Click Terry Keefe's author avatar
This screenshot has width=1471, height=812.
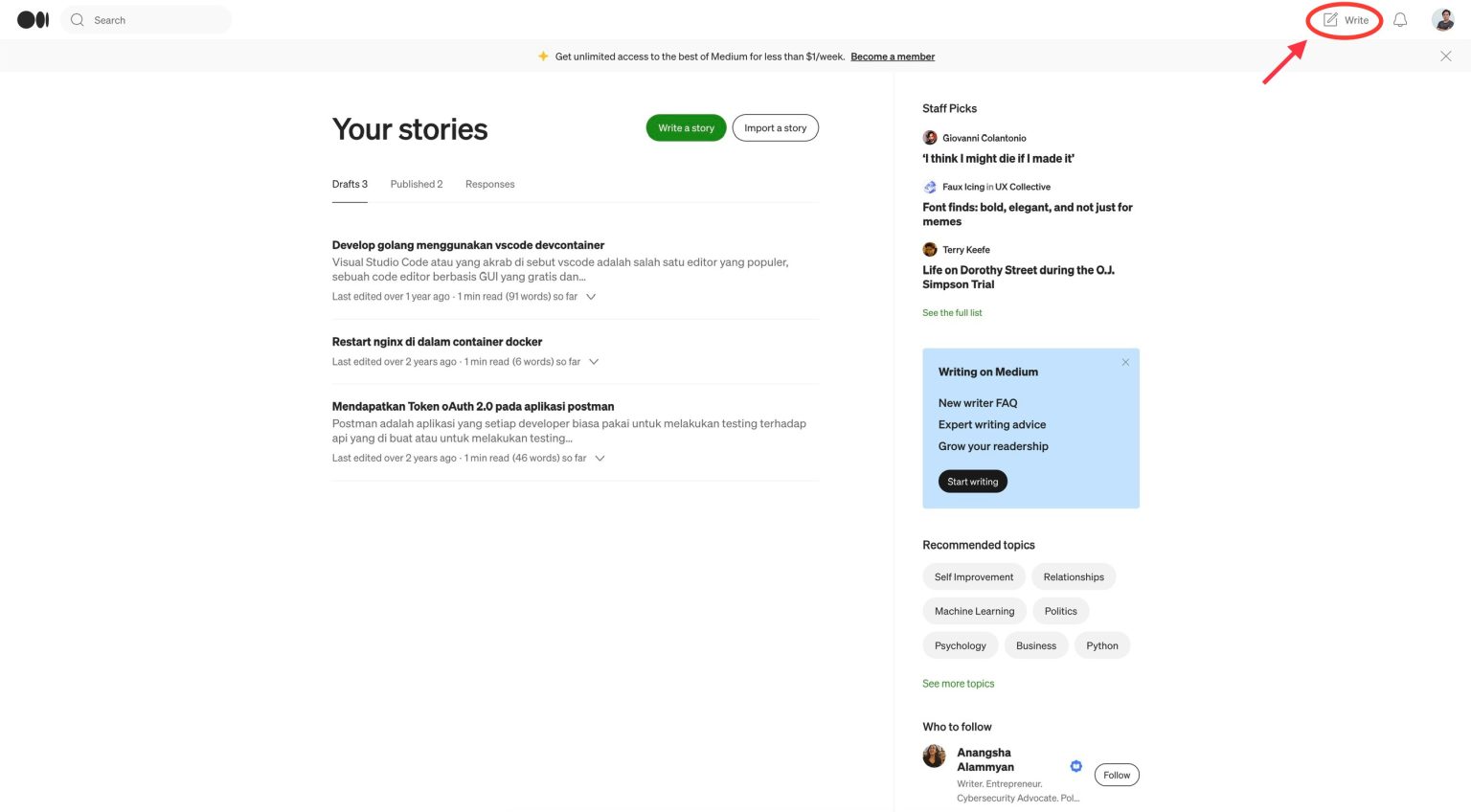point(930,250)
